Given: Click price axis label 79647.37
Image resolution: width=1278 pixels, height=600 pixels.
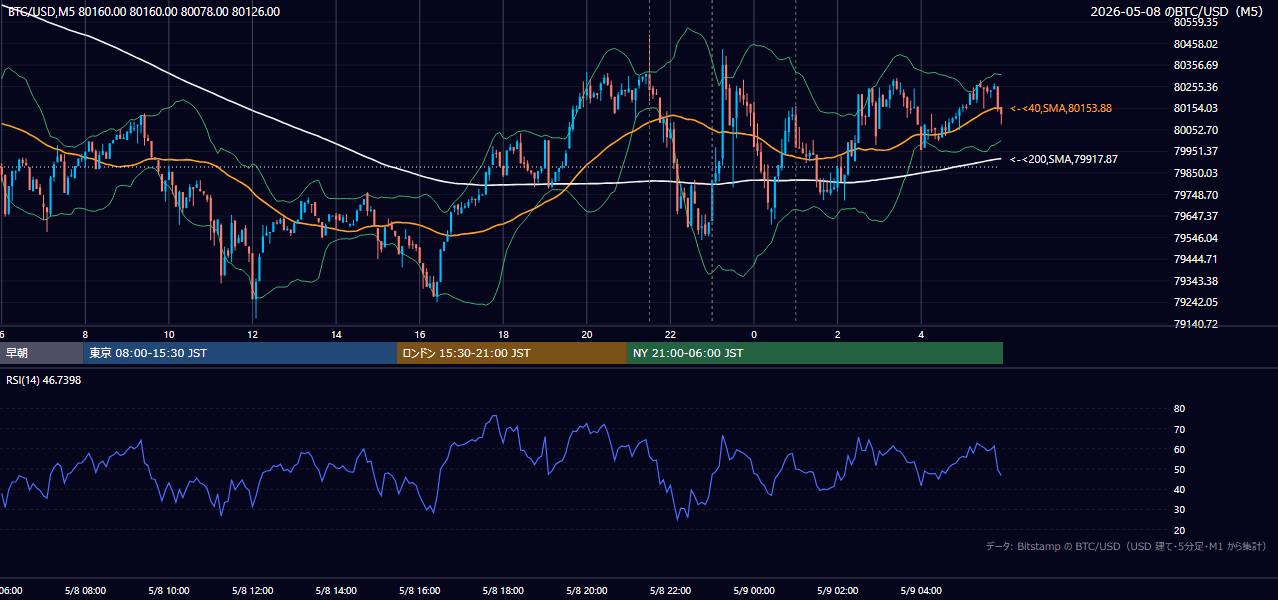Looking at the screenshot, I should click(1196, 216).
